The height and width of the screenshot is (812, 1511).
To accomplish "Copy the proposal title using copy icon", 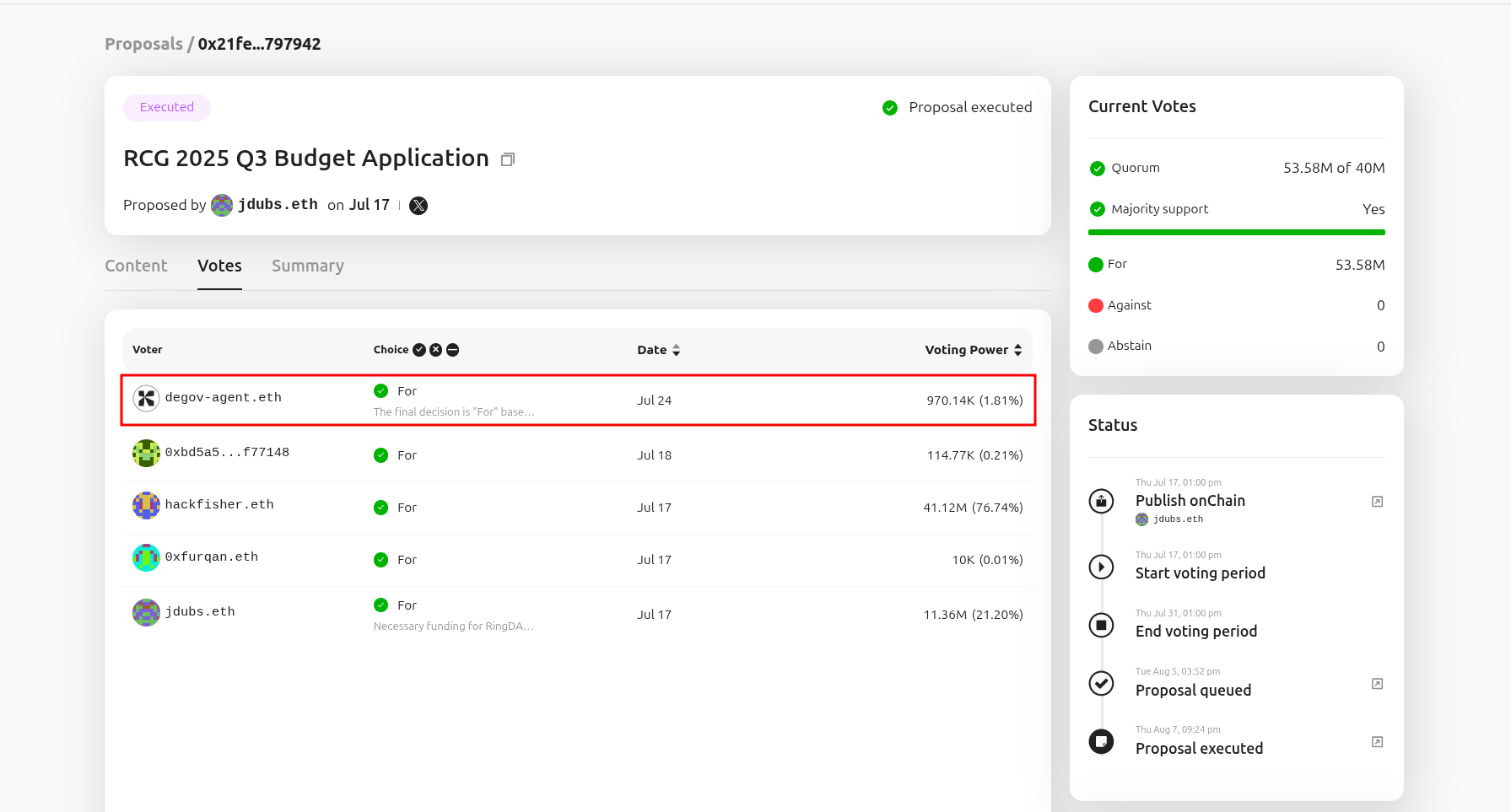I will pos(507,159).
